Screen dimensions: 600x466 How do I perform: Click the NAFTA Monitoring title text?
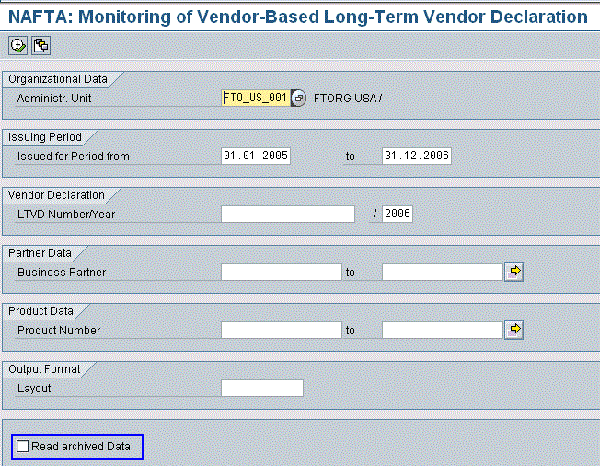(x=298, y=17)
